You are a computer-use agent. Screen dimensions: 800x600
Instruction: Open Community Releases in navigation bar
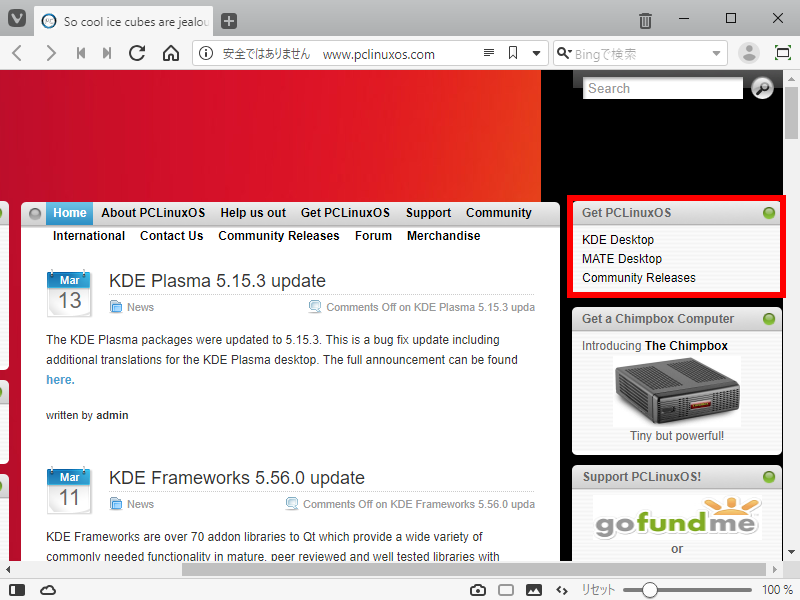(279, 236)
